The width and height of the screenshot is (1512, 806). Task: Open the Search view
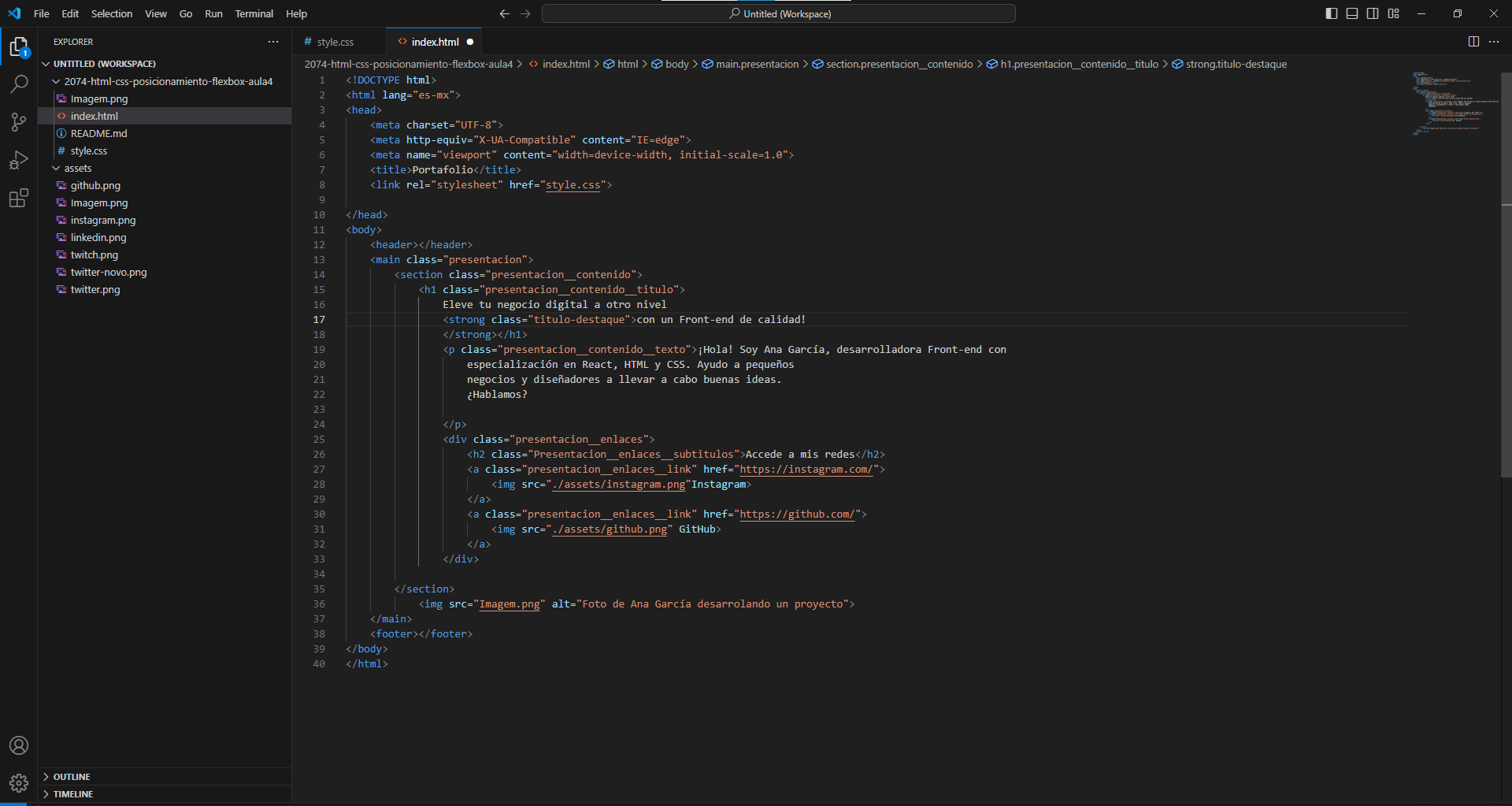tap(19, 84)
